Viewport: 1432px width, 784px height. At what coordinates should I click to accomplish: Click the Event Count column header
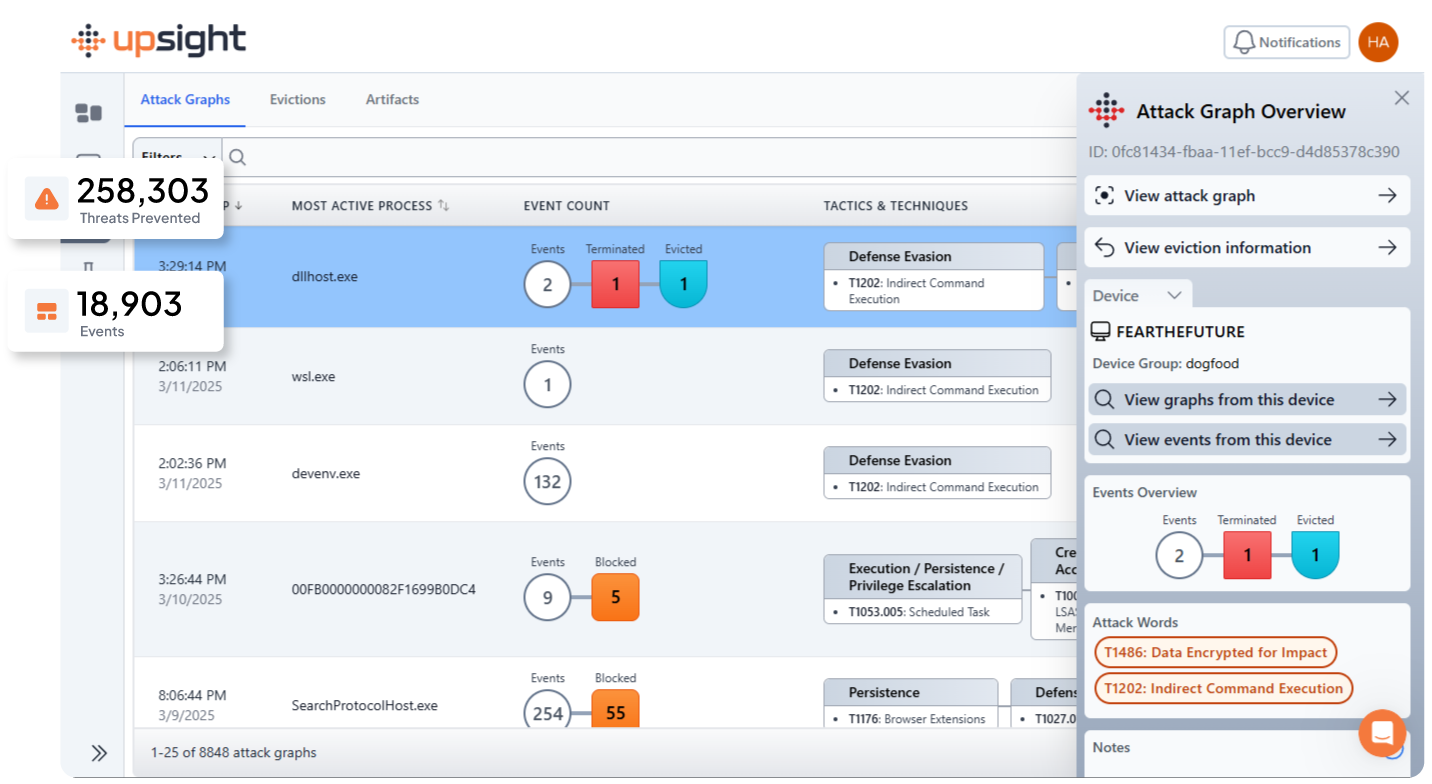pyautogui.click(x=566, y=206)
